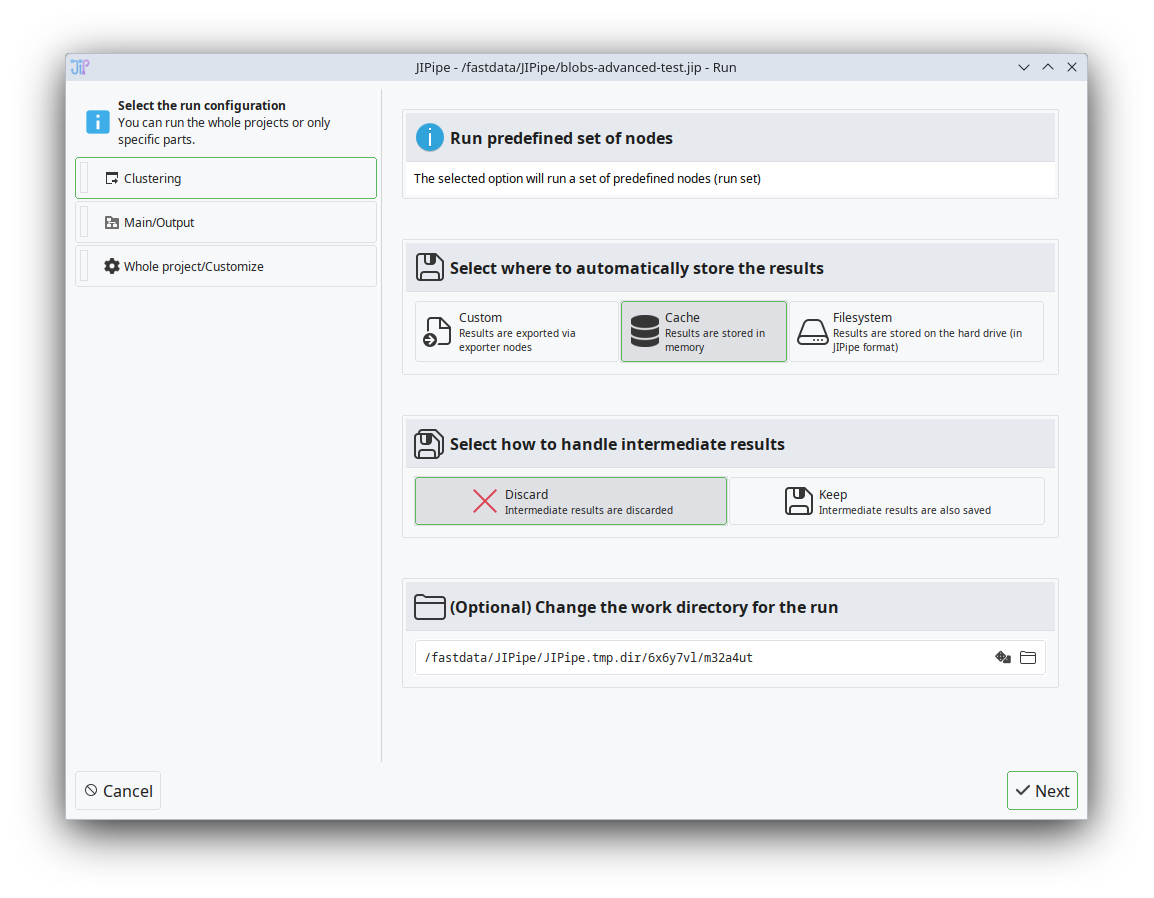Choose Discard intermediate results

pyautogui.click(x=570, y=501)
